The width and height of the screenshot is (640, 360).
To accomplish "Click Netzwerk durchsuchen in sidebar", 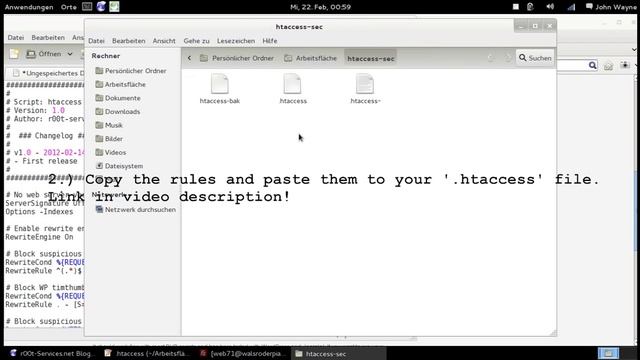I will [136, 209].
